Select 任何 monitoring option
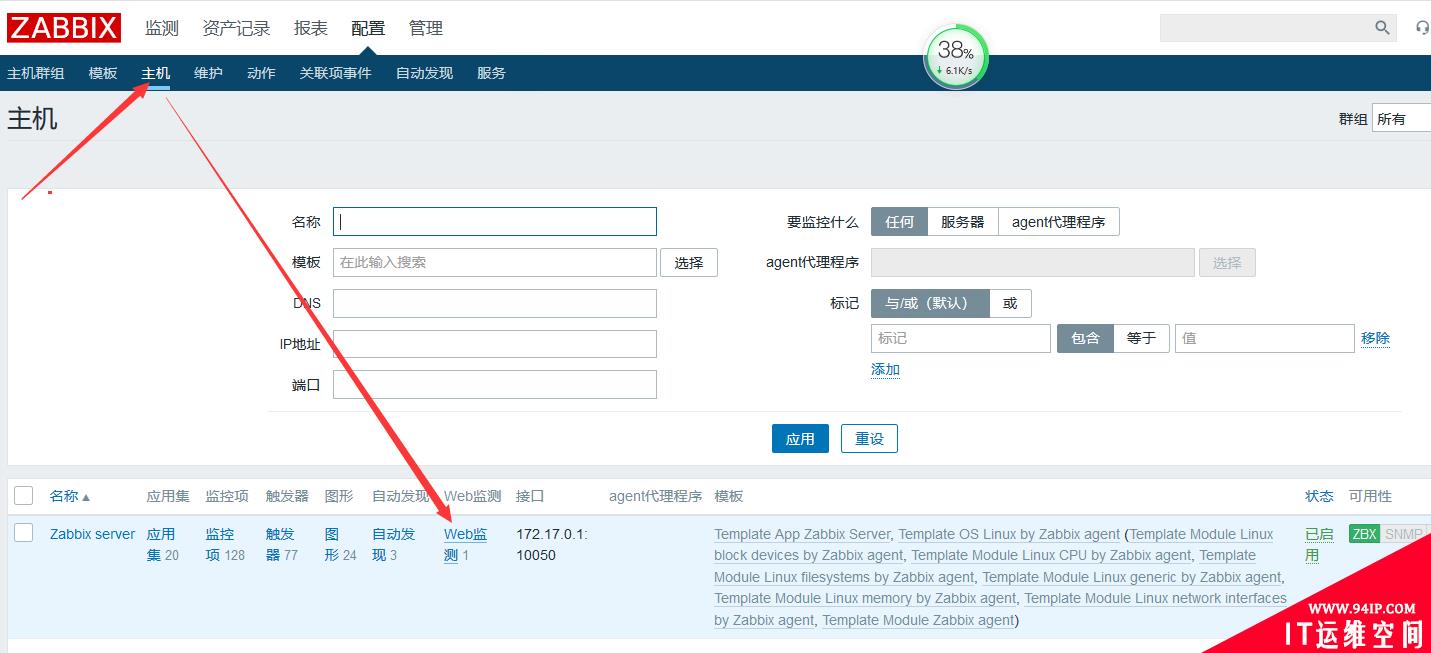 pyautogui.click(x=900, y=222)
